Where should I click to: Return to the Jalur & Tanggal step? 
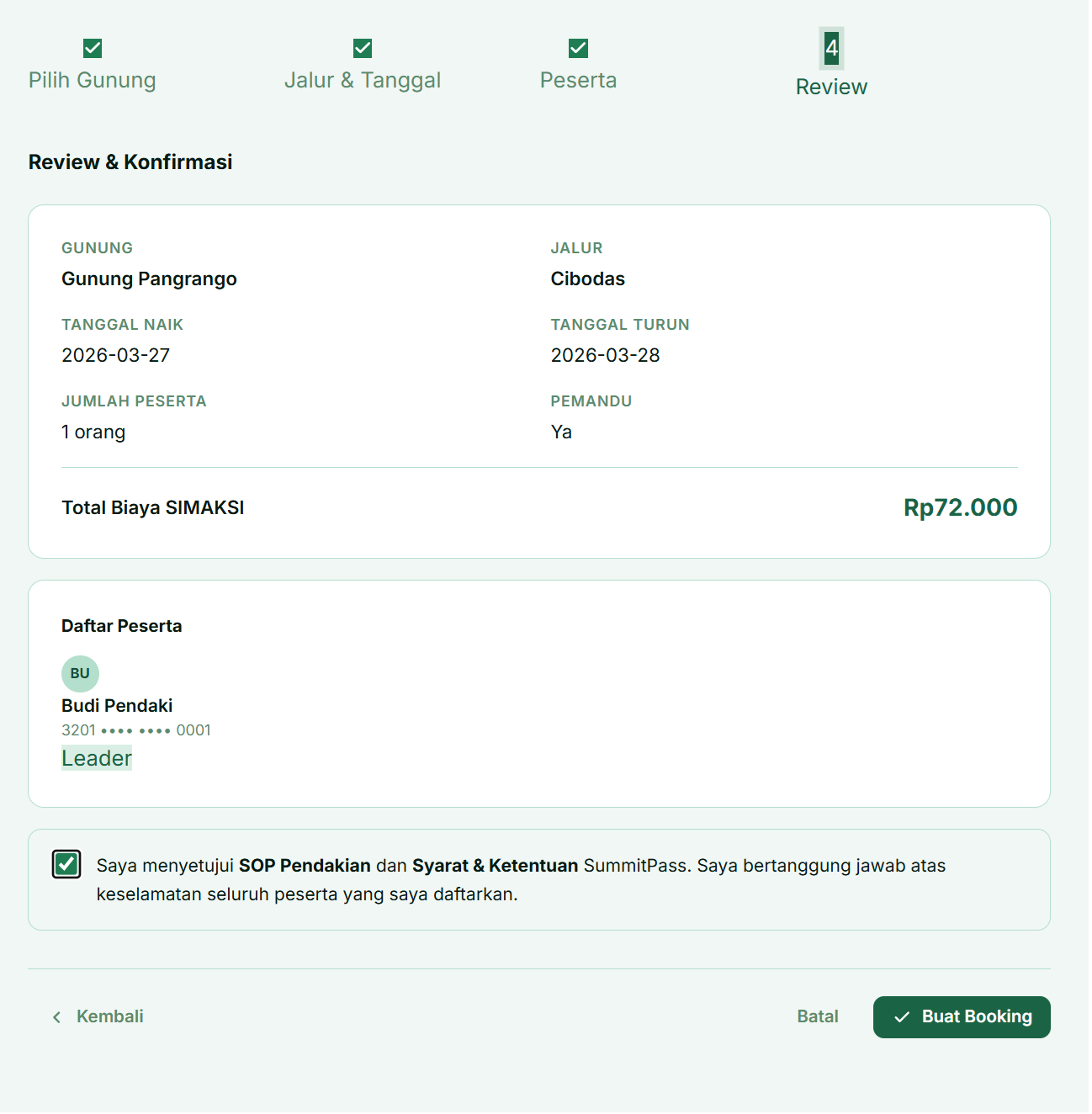tap(362, 80)
